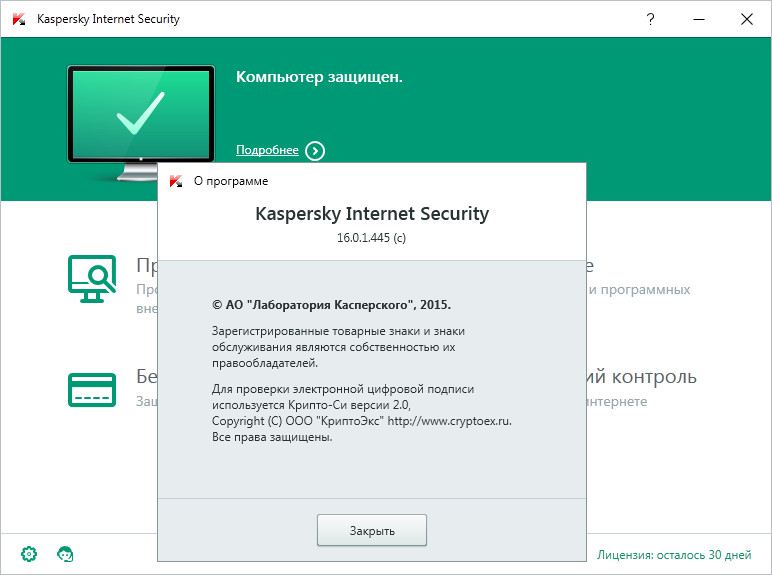Screen dimensions: 772x575
Task: Open the Safe Money card icon
Action: tap(92, 390)
